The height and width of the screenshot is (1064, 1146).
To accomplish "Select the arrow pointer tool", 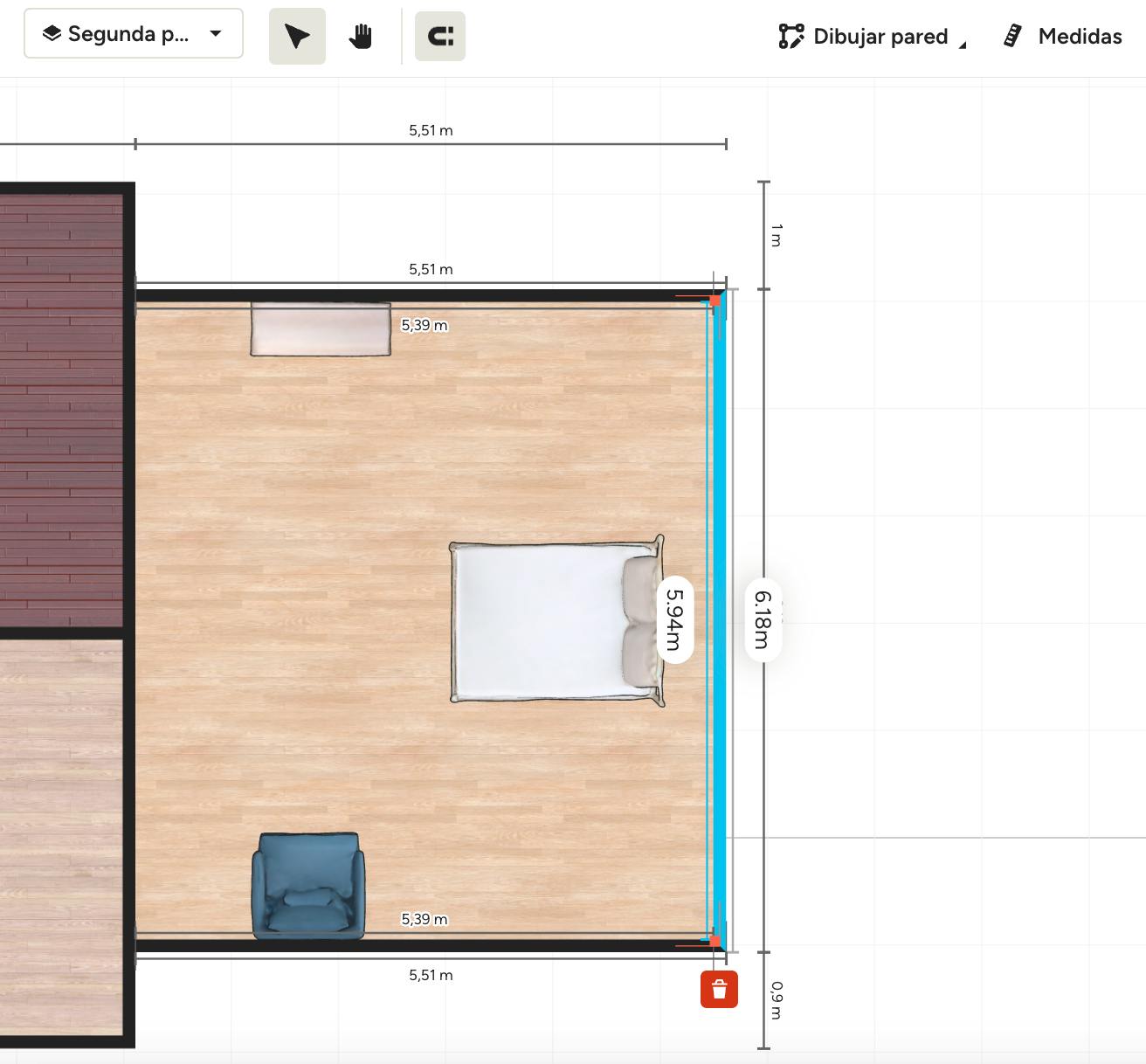I will coord(297,37).
